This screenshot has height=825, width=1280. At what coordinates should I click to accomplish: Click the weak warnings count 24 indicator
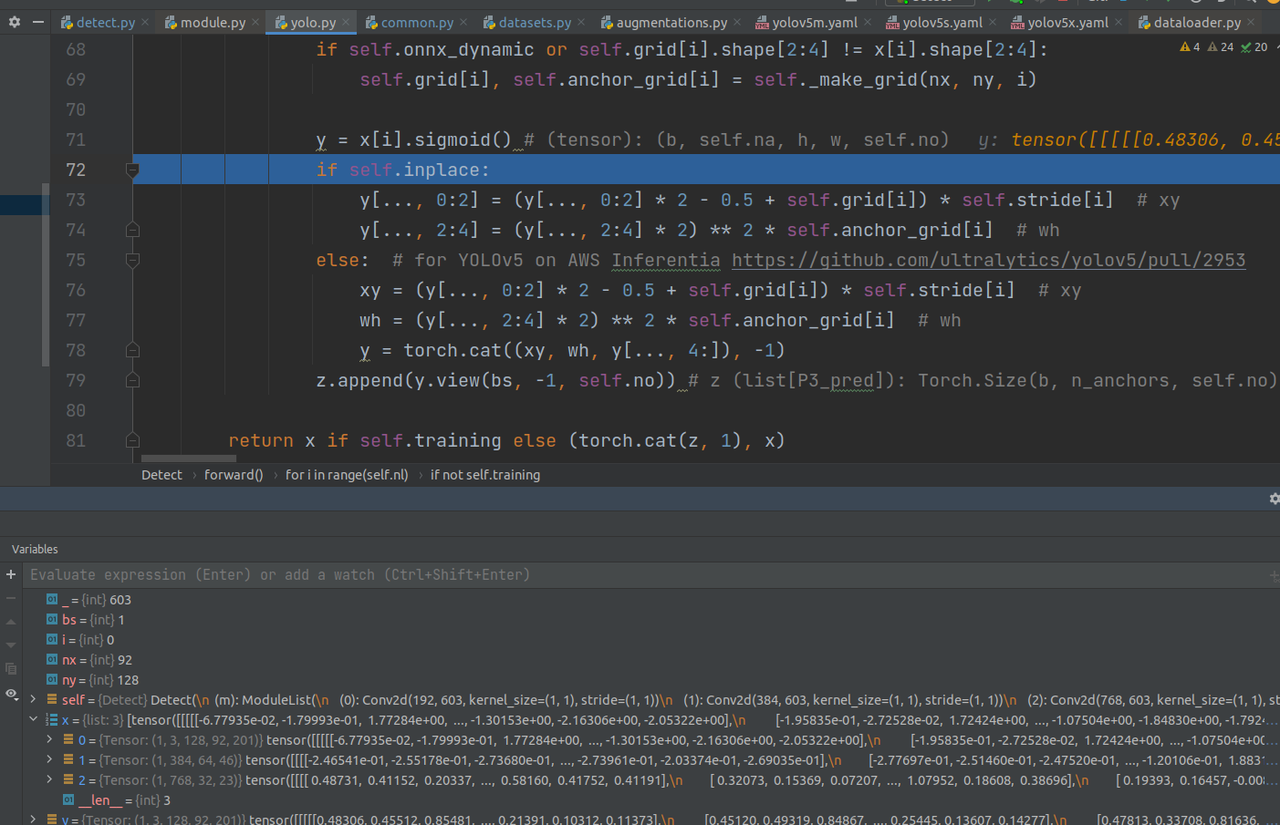pos(1221,47)
